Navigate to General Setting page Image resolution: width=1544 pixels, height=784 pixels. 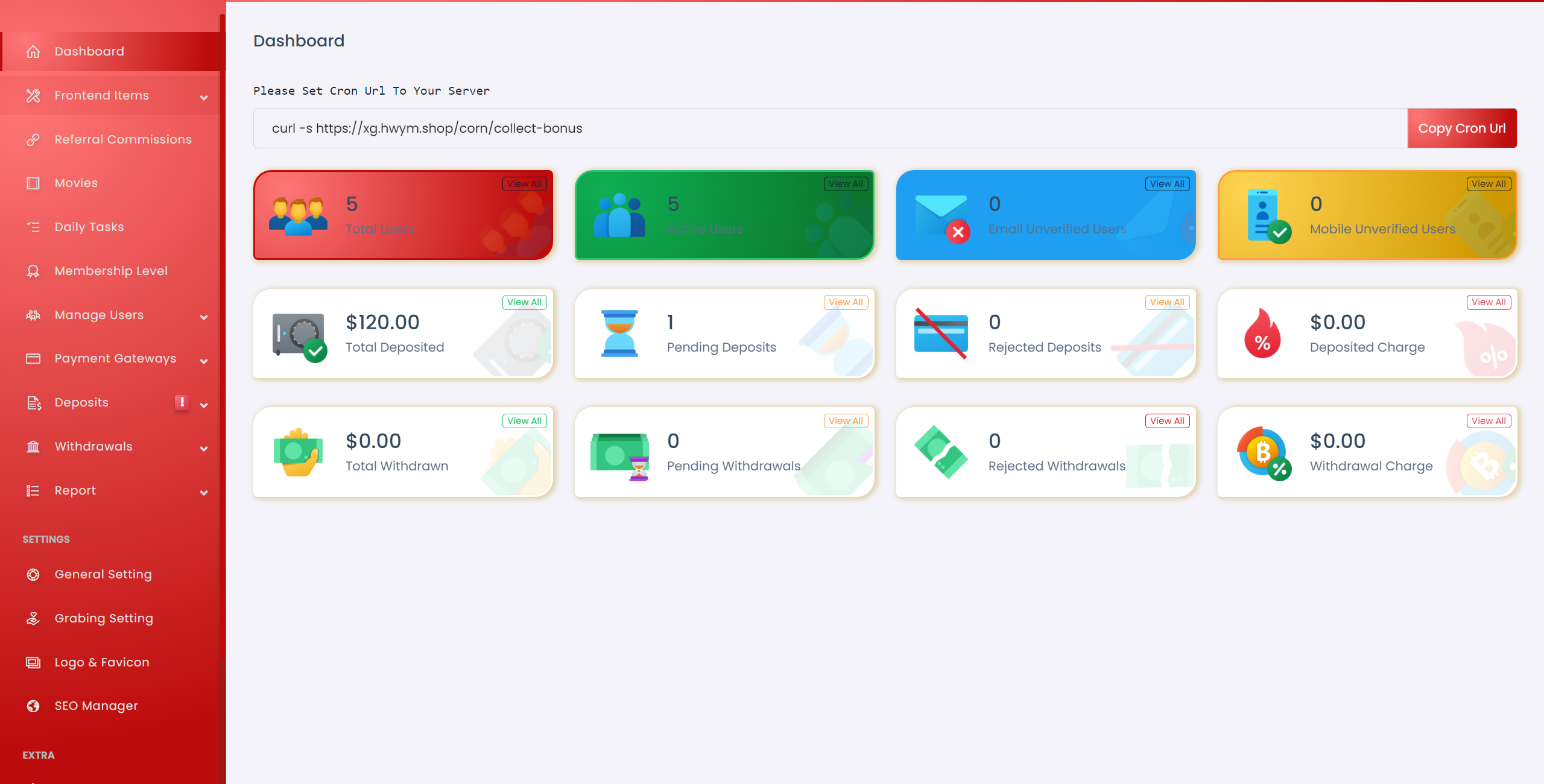point(103,574)
